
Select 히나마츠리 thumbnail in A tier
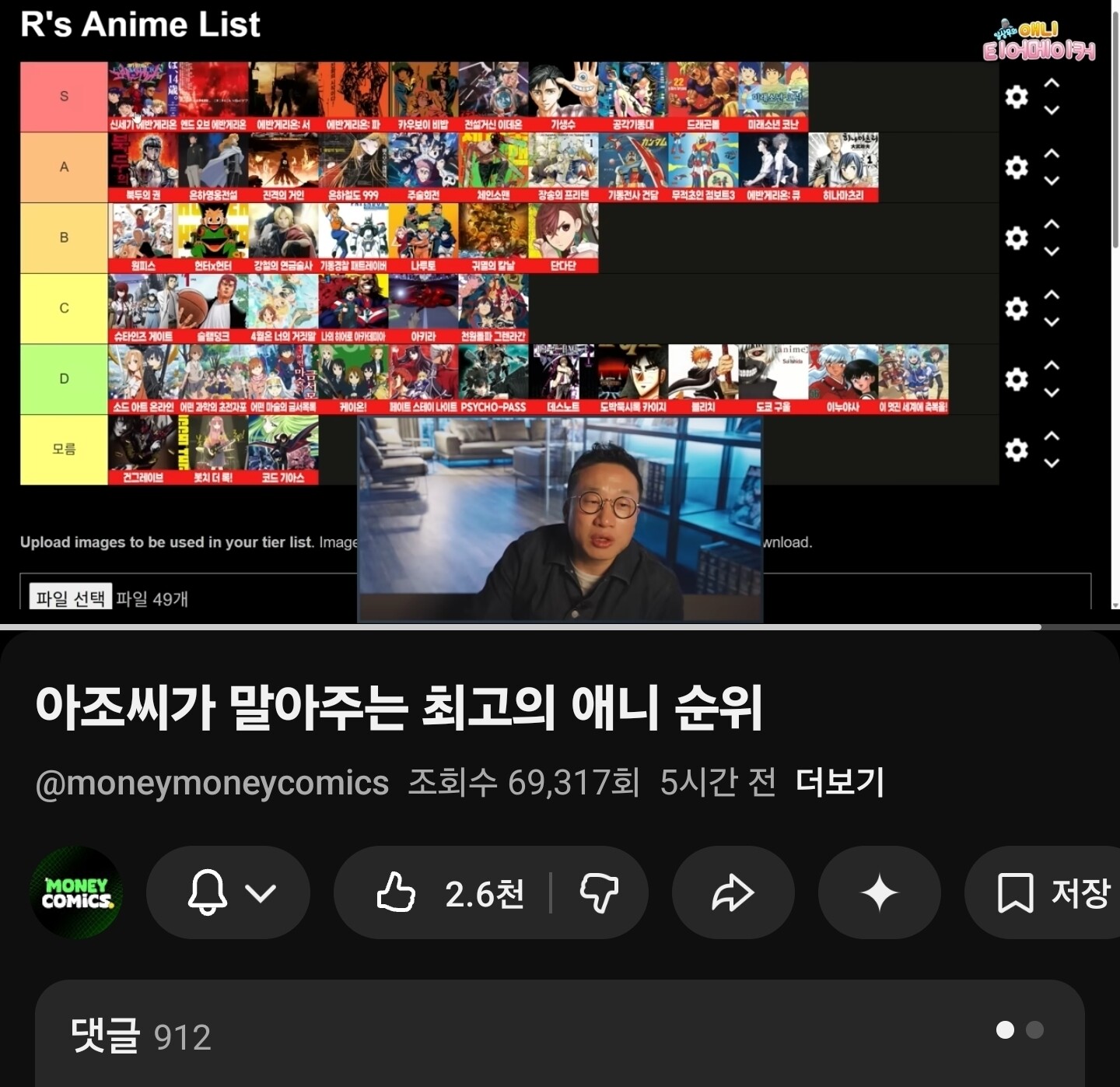tap(843, 167)
